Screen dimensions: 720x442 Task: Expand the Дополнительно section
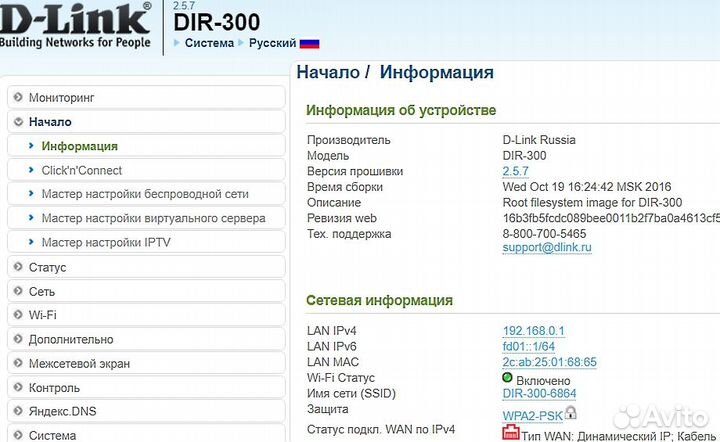coord(146,340)
